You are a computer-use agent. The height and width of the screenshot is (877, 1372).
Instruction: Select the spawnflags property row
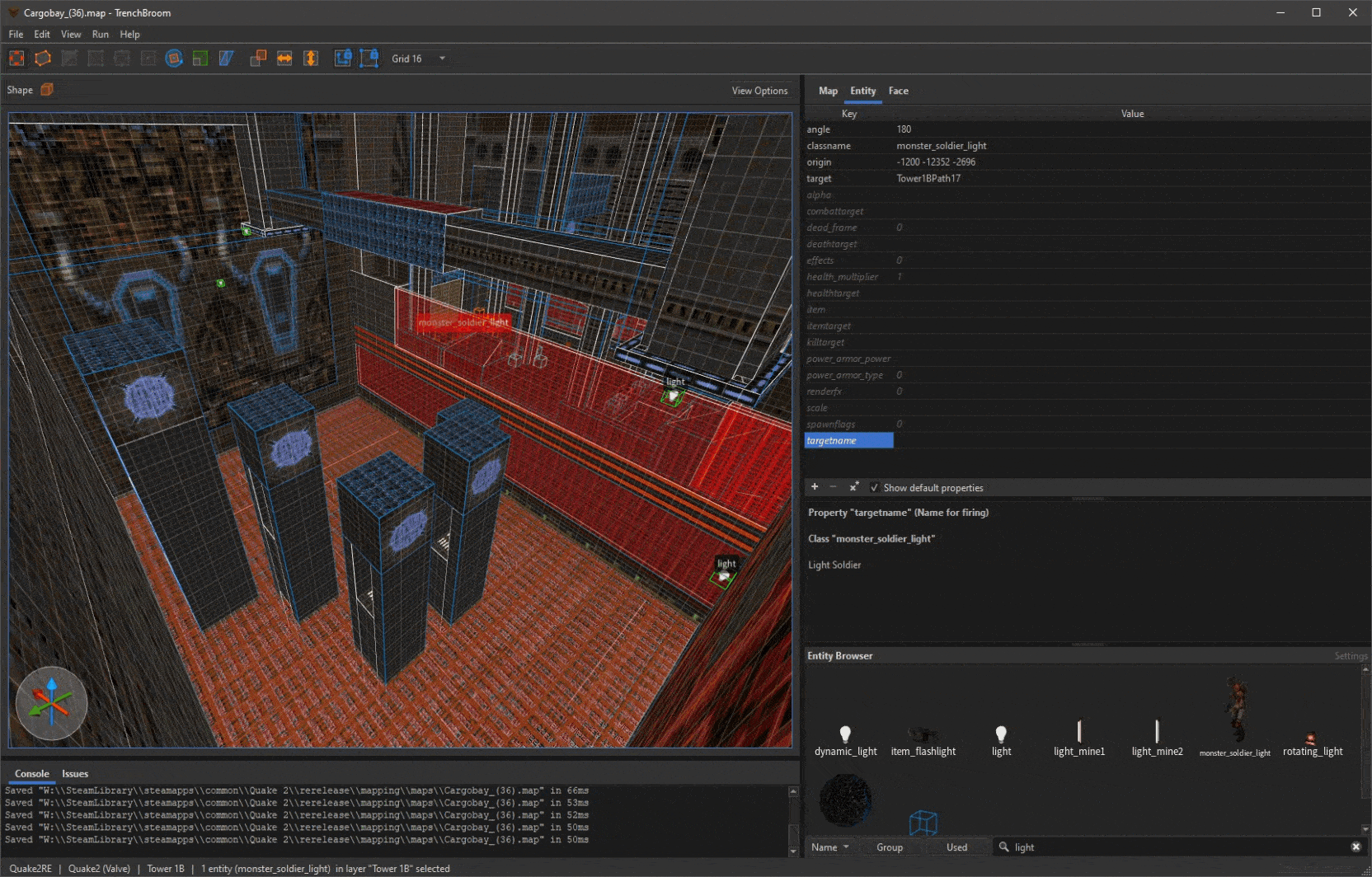pos(1088,424)
